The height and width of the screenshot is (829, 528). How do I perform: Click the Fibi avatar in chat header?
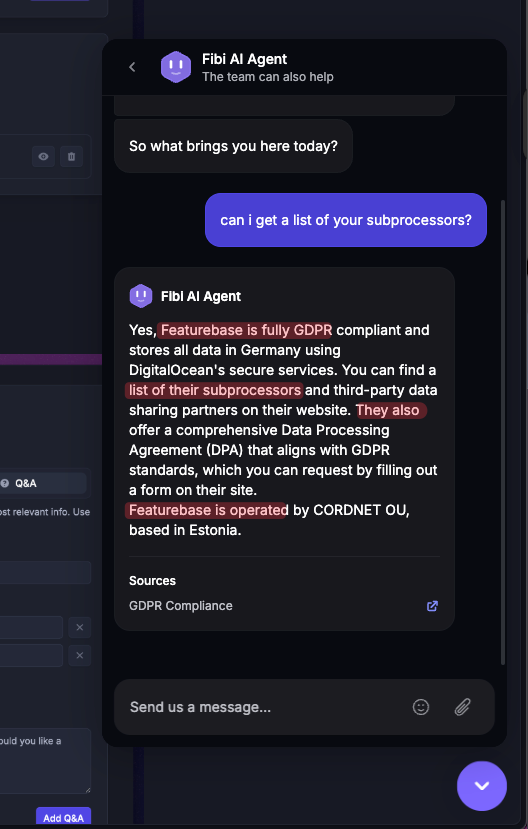tap(175, 67)
